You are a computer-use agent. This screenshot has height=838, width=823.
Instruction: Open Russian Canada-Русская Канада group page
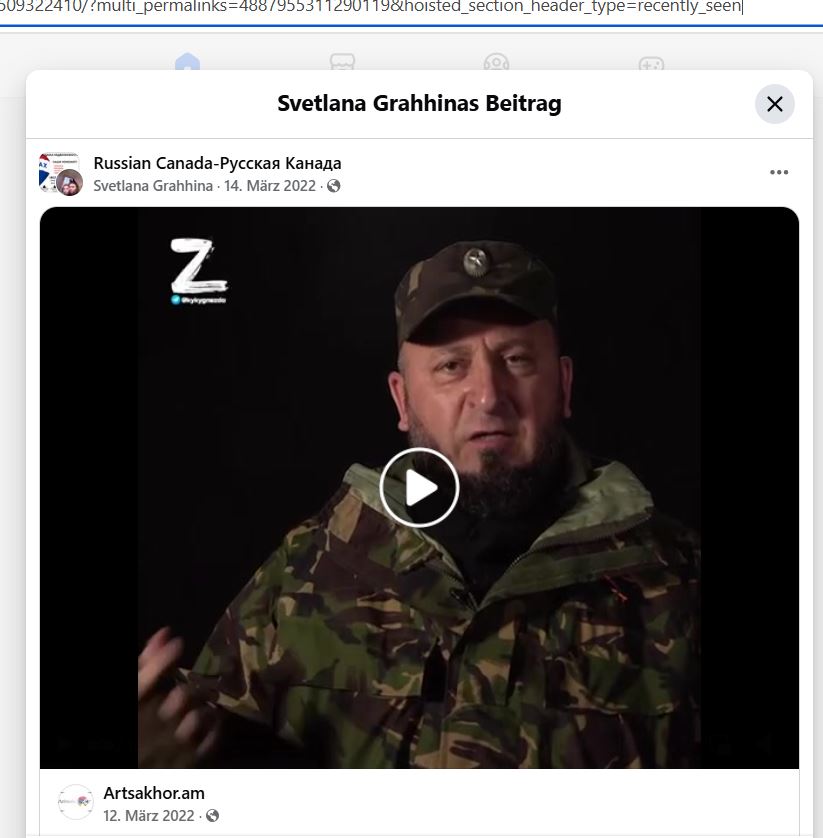click(217, 163)
